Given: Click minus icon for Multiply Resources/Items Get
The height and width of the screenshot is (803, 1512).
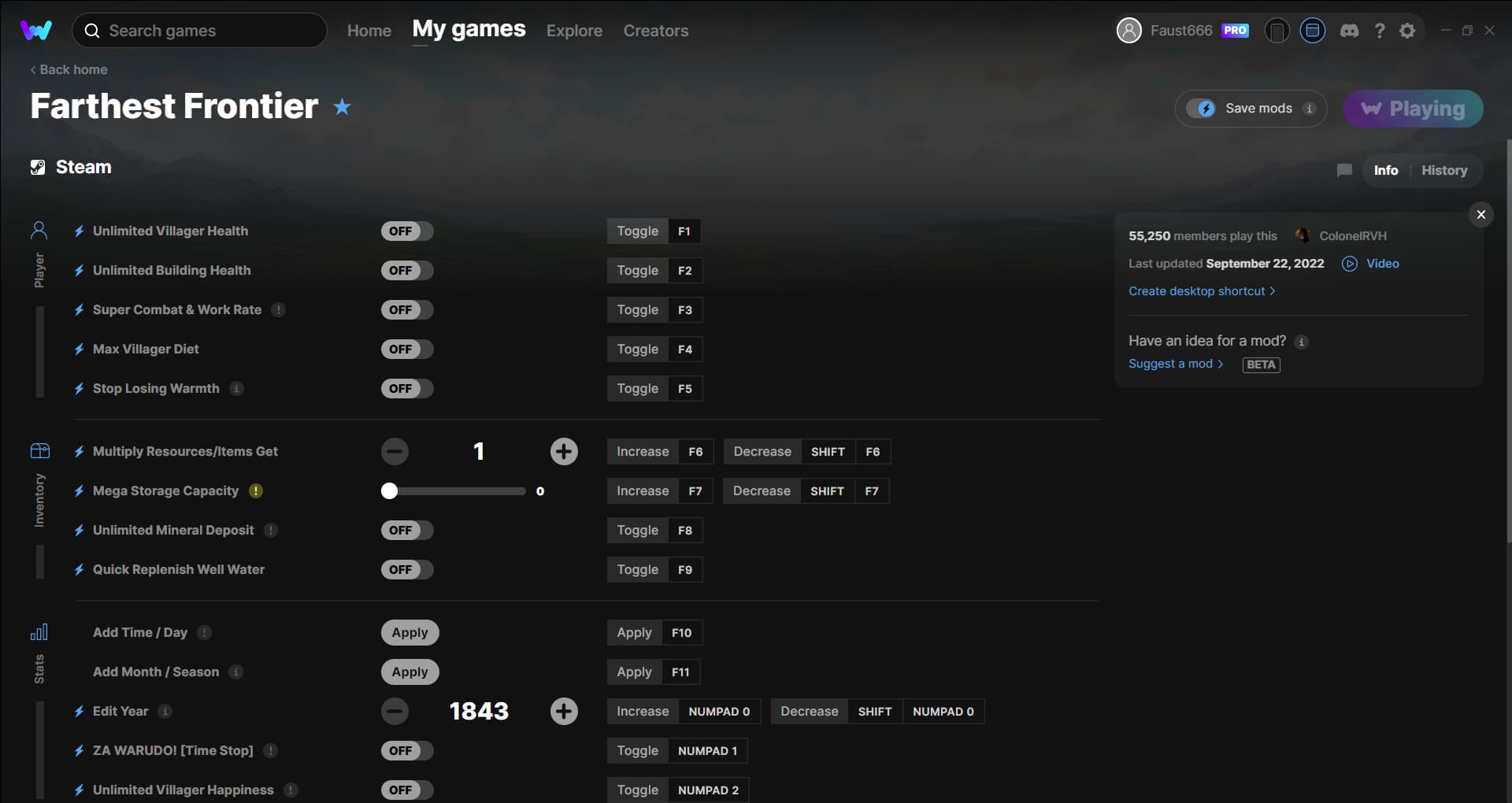Looking at the screenshot, I should 395,451.
